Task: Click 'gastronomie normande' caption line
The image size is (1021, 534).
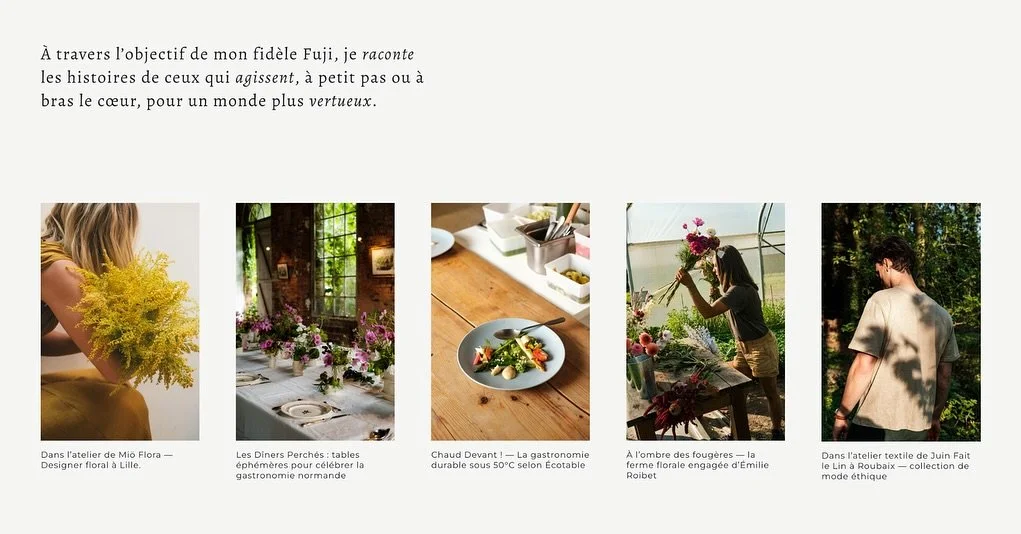Action: click(291, 476)
